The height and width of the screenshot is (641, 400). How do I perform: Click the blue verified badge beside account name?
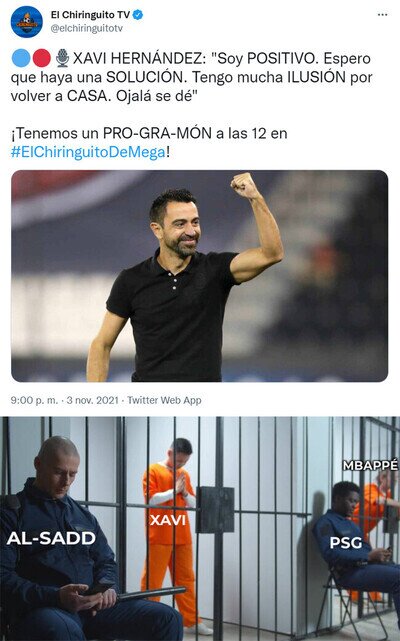pyautogui.click(x=138, y=15)
